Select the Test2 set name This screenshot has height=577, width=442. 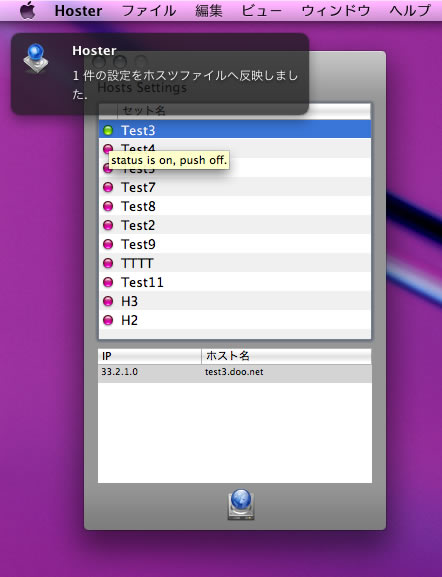click(138, 225)
